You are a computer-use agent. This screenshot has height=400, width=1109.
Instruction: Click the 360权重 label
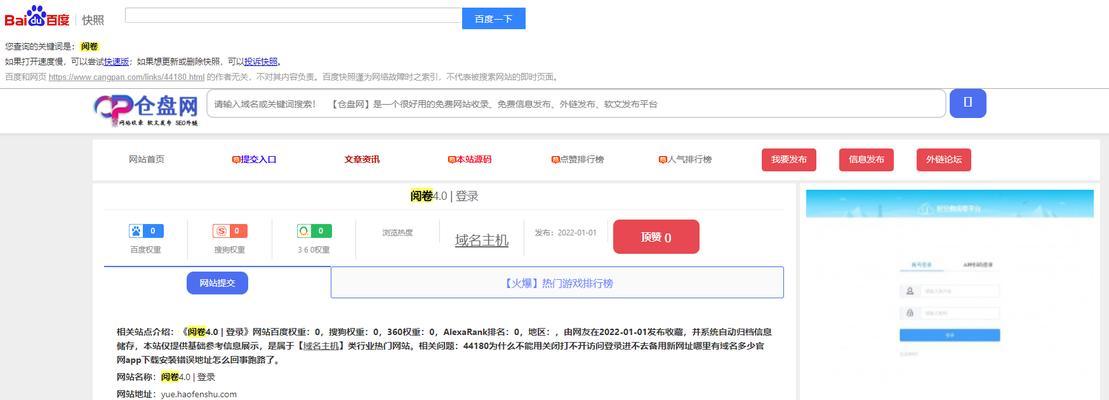314,249
